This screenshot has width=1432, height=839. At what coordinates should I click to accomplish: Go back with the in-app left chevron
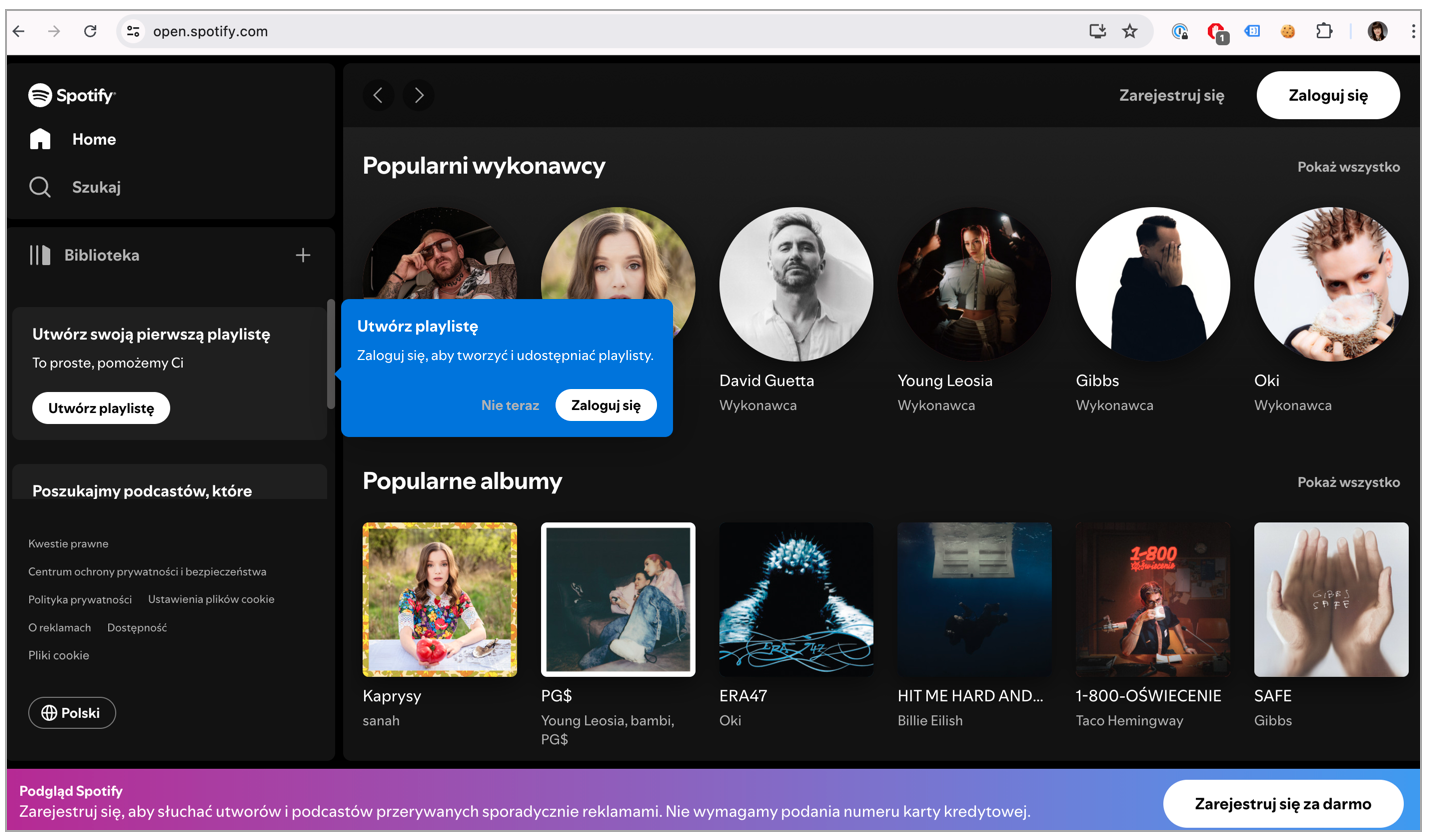(x=378, y=95)
